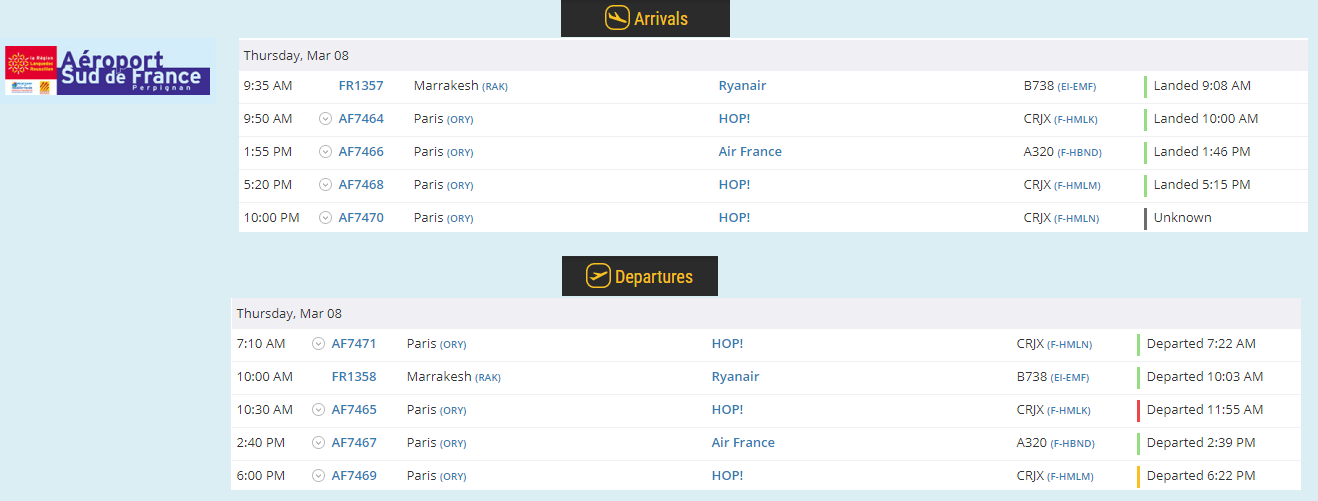The width and height of the screenshot is (1318, 501).
Task: Click status text 'Departed 10:03 AM'
Action: pyautogui.click(x=1205, y=377)
